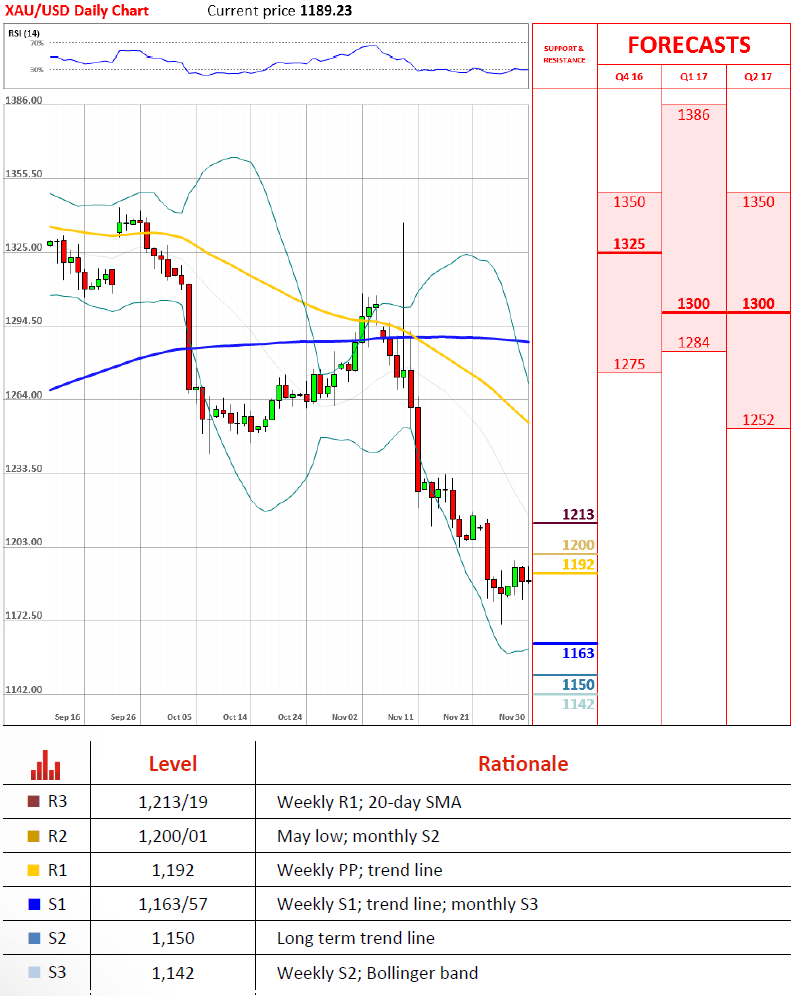The image size is (799, 996).
Task: Click the Sep 16 date axis label
Action: pos(67,717)
